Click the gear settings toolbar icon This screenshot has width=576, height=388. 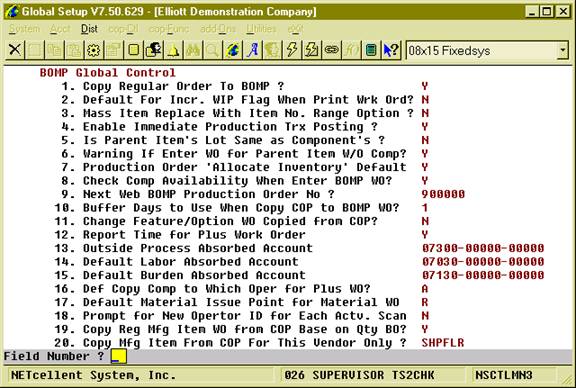[93, 50]
